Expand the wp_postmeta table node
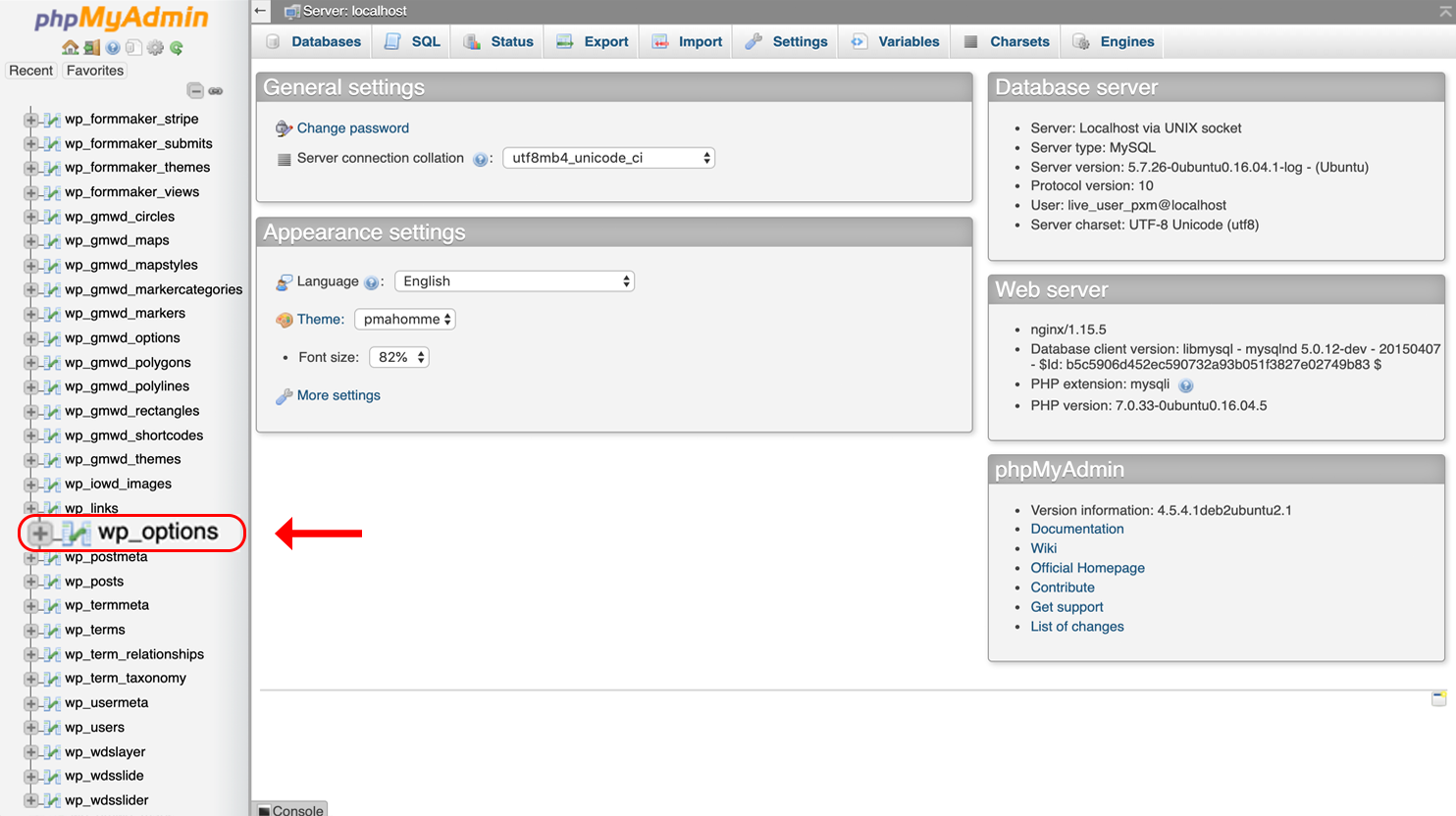The height and width of the screenshot is (816, 1456). (x=31, y=558)
